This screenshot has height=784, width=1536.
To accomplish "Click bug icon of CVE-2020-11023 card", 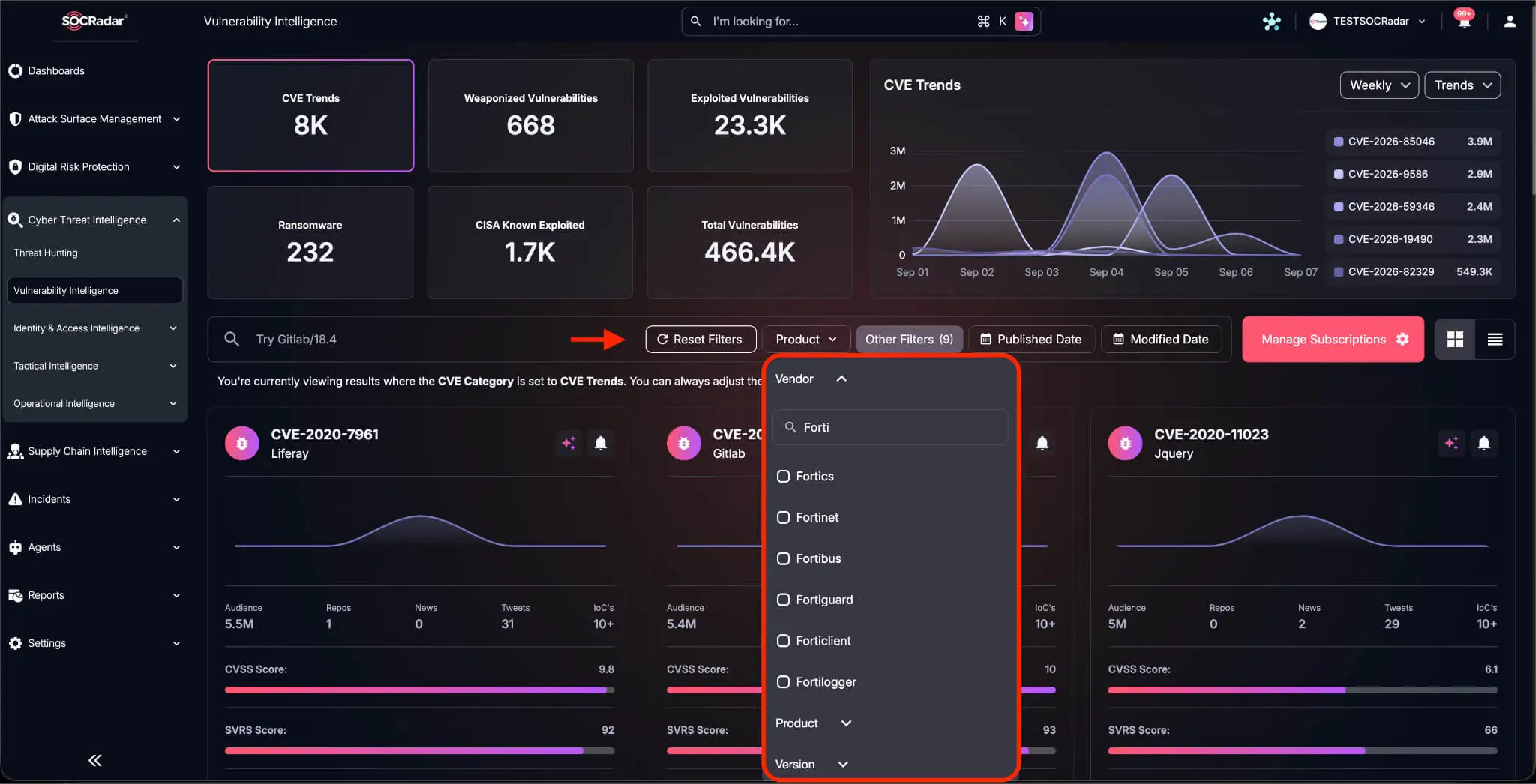I will 1126,443.
